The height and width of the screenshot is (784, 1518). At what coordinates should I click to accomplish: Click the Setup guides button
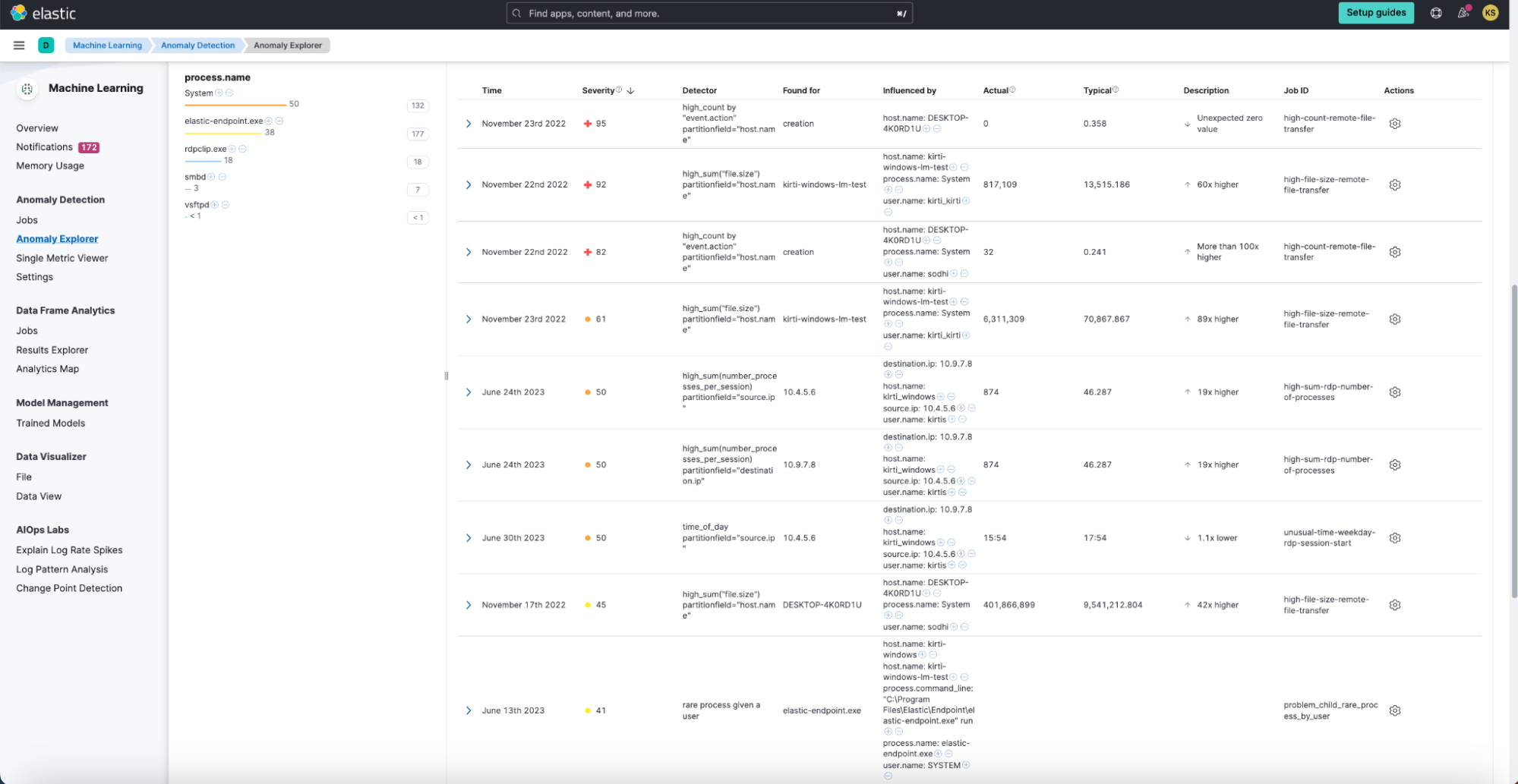1375,13
